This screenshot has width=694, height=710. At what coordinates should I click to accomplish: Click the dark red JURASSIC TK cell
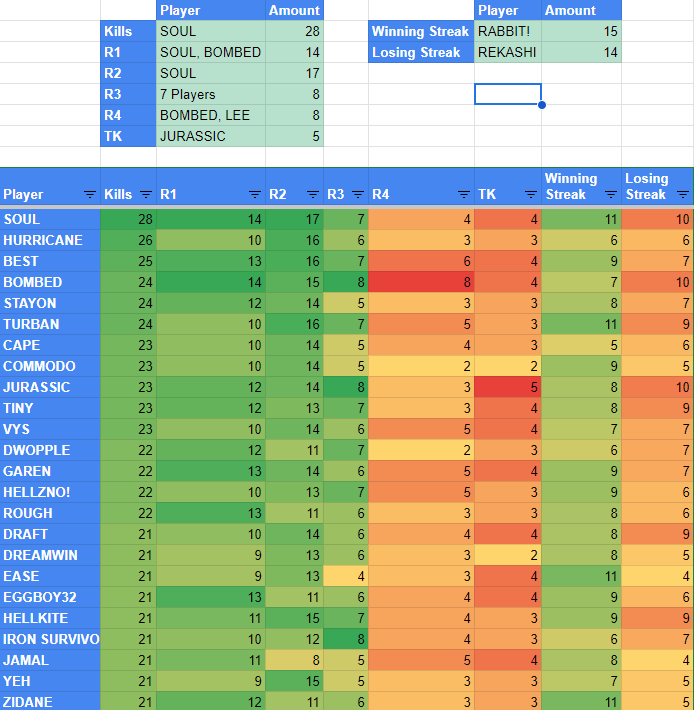(508, 387)
